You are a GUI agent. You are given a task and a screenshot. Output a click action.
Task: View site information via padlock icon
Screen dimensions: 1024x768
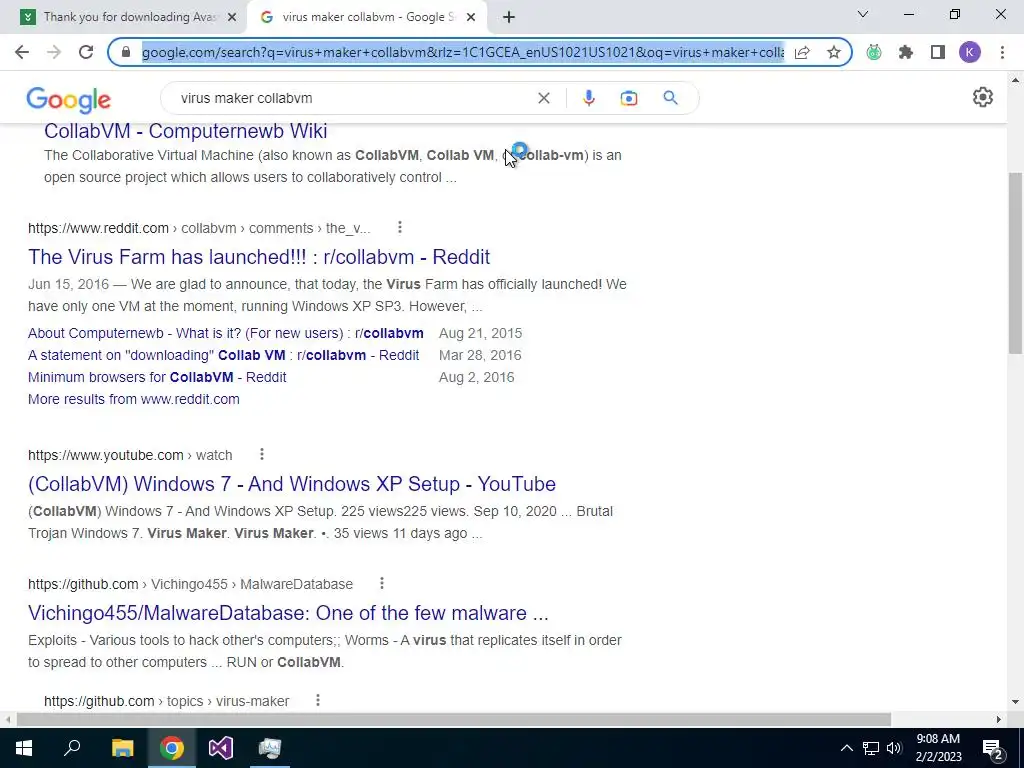126,52
